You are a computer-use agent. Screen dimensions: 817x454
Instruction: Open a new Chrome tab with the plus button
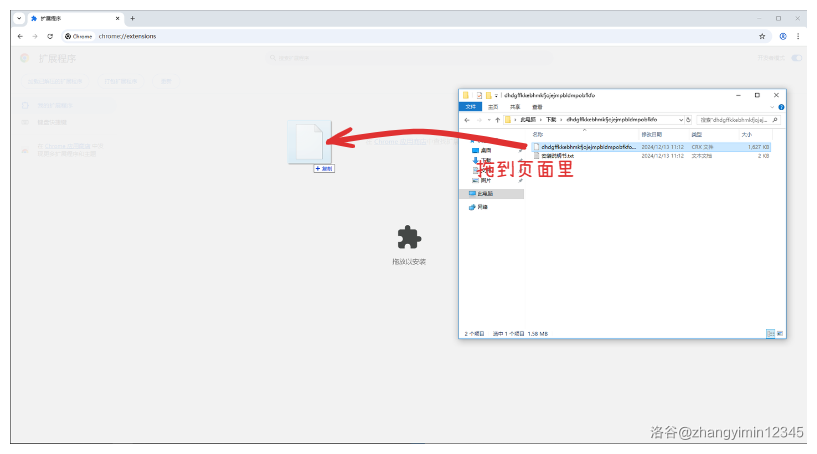point(132,18)
